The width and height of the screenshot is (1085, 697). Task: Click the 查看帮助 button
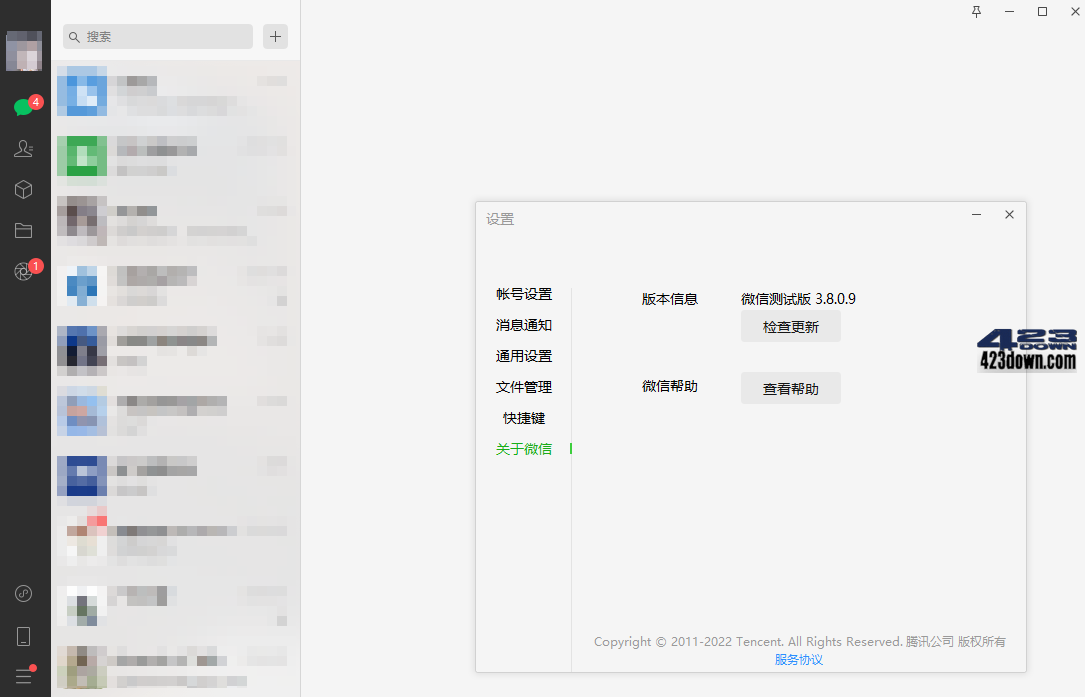tap(790, 389)
